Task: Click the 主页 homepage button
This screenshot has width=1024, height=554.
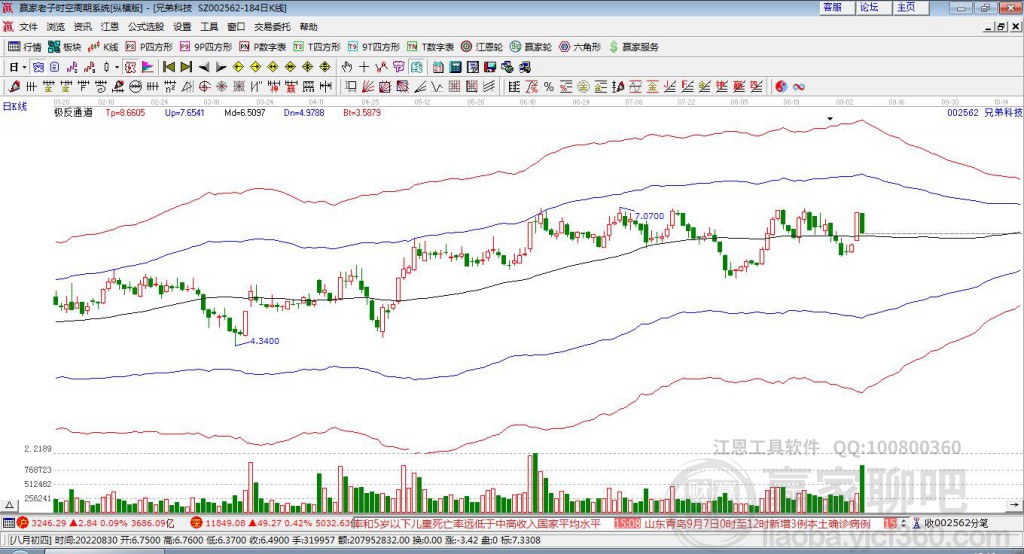Action: click(910, 7)
